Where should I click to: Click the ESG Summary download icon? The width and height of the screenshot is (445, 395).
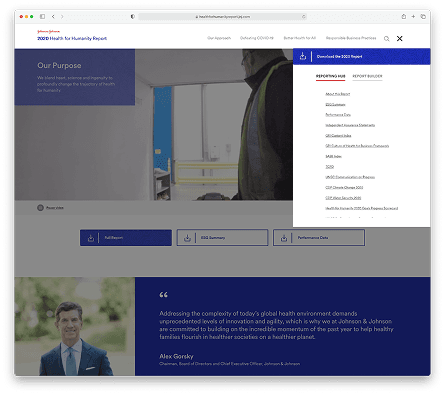tap(187, 238)
